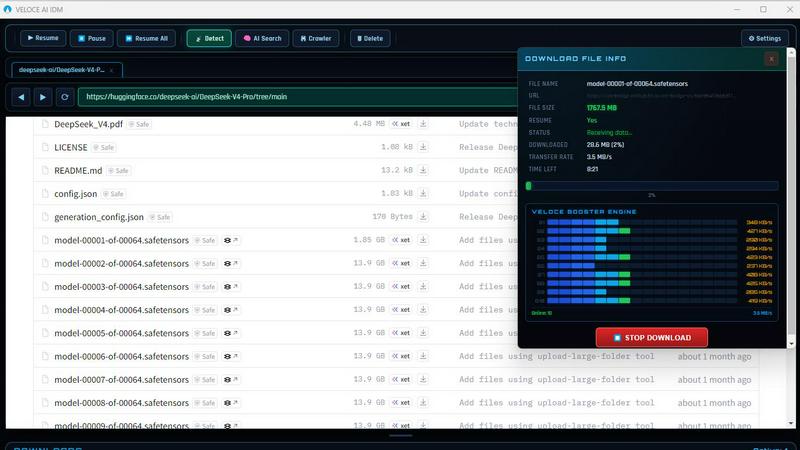Open the tensor viewer icon for model-00005-of-00064.safetensors
The height and width of the screenshot is (450, 800).
pyautogui.click(x=231, y=333)
